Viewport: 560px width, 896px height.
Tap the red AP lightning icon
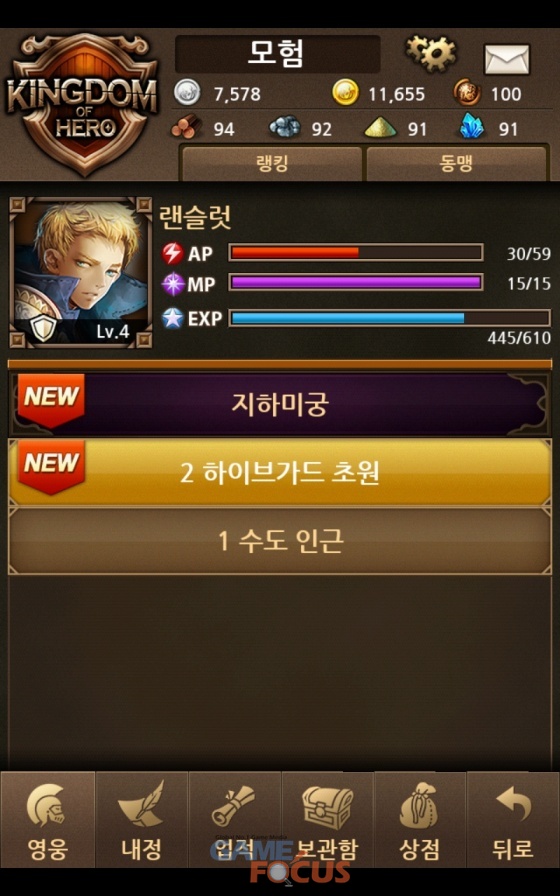[x=173, y=253]
